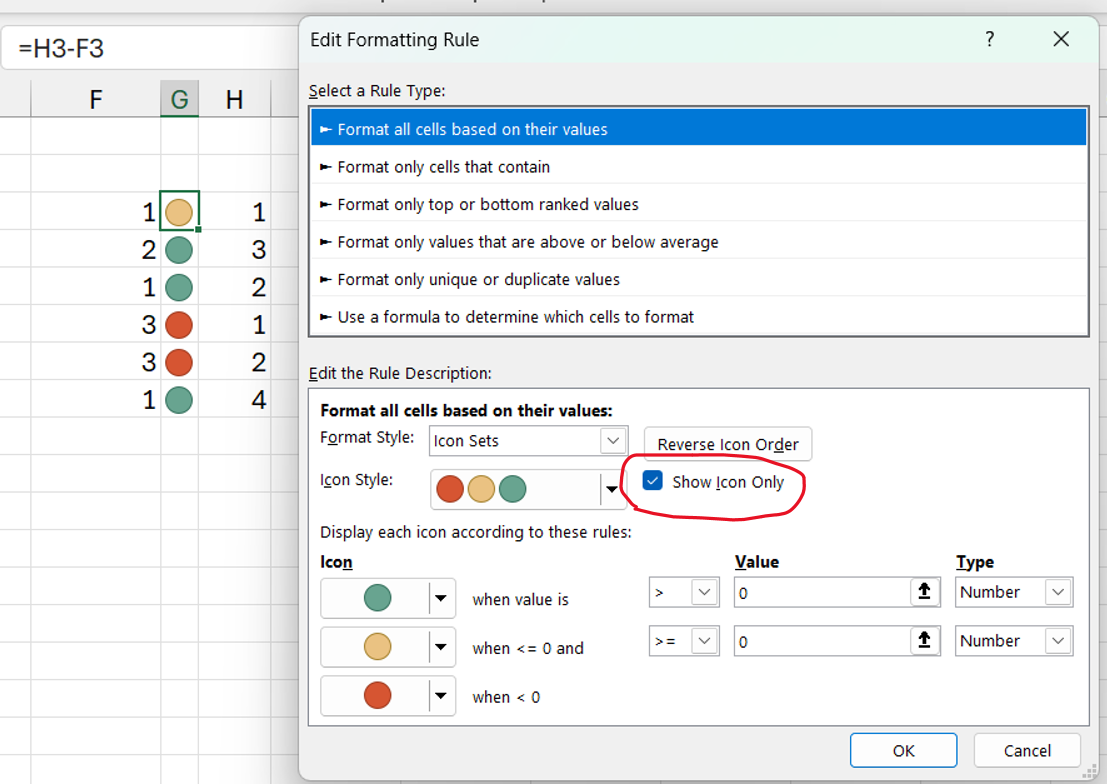This screenshot has width=1107, height=784.
Task: Select 'Format all cells based on their values'
Action: 699,128
